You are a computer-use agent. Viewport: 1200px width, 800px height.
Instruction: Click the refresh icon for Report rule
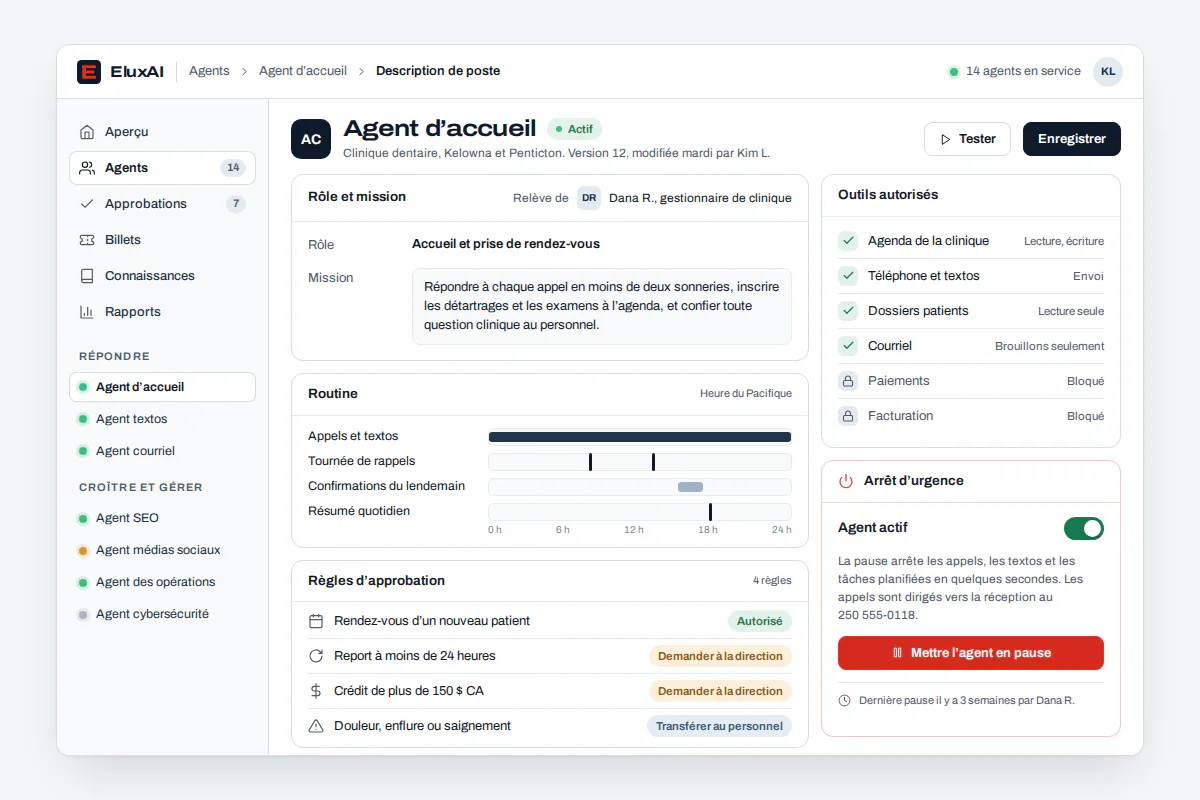pyautogui.click(x=316, y=656)
